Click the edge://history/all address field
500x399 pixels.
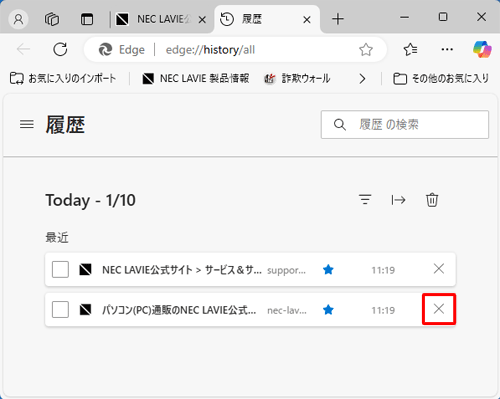point(210,50)
